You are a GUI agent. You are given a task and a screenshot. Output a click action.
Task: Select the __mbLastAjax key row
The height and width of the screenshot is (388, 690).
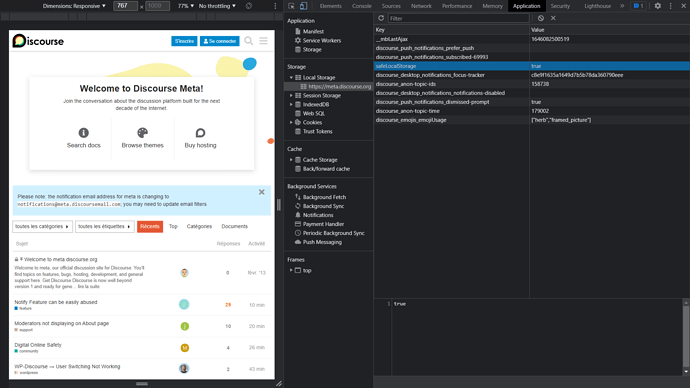532,39
